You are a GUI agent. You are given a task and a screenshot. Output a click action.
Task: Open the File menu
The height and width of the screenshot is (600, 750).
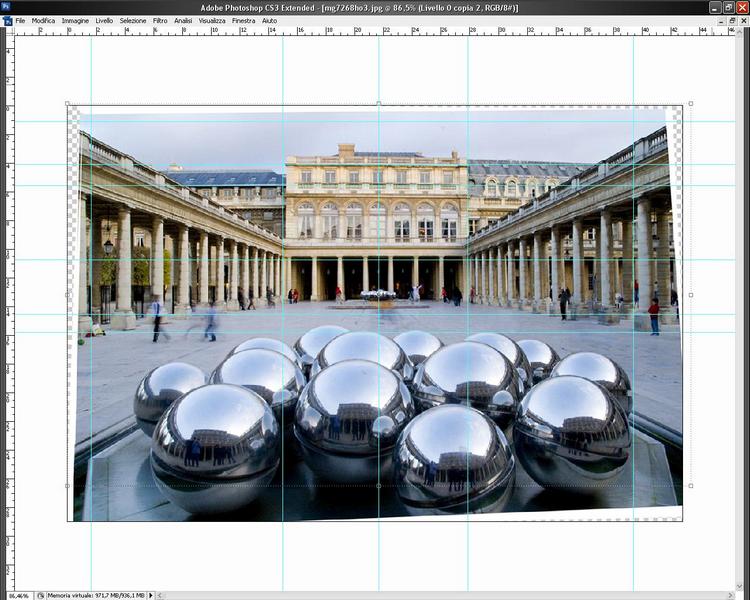coord(20,20)
